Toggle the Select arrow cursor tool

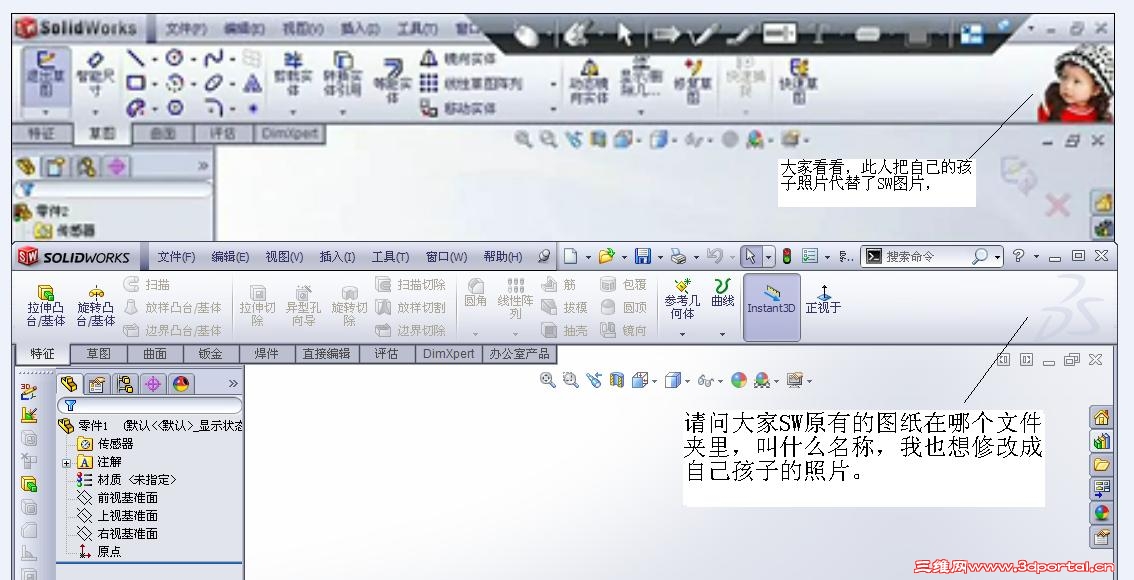[751, 256]
